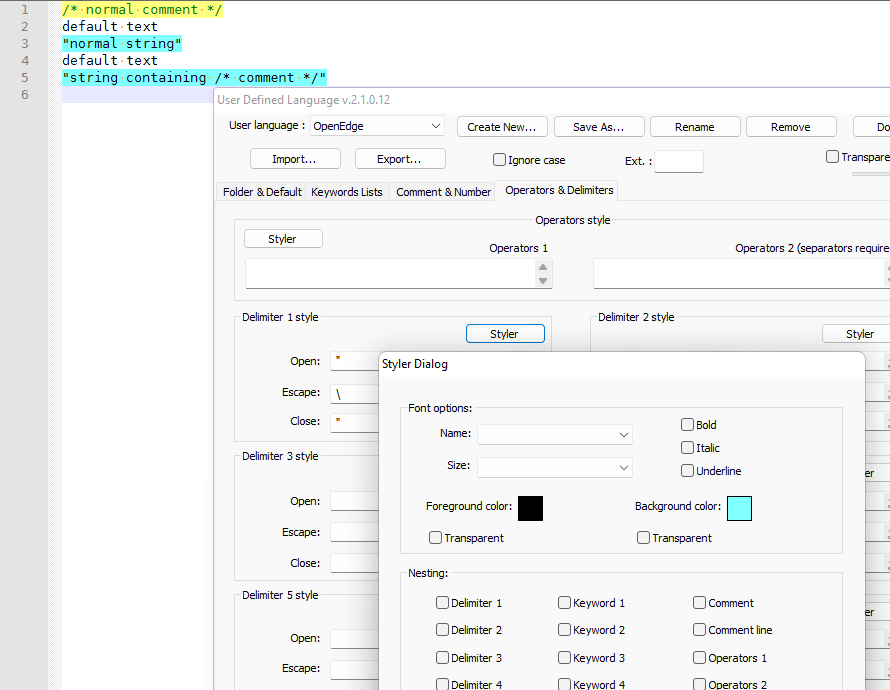Check the Comment line nesting checkbox
This screenshot has width=890, height=690.
(699, 629)
